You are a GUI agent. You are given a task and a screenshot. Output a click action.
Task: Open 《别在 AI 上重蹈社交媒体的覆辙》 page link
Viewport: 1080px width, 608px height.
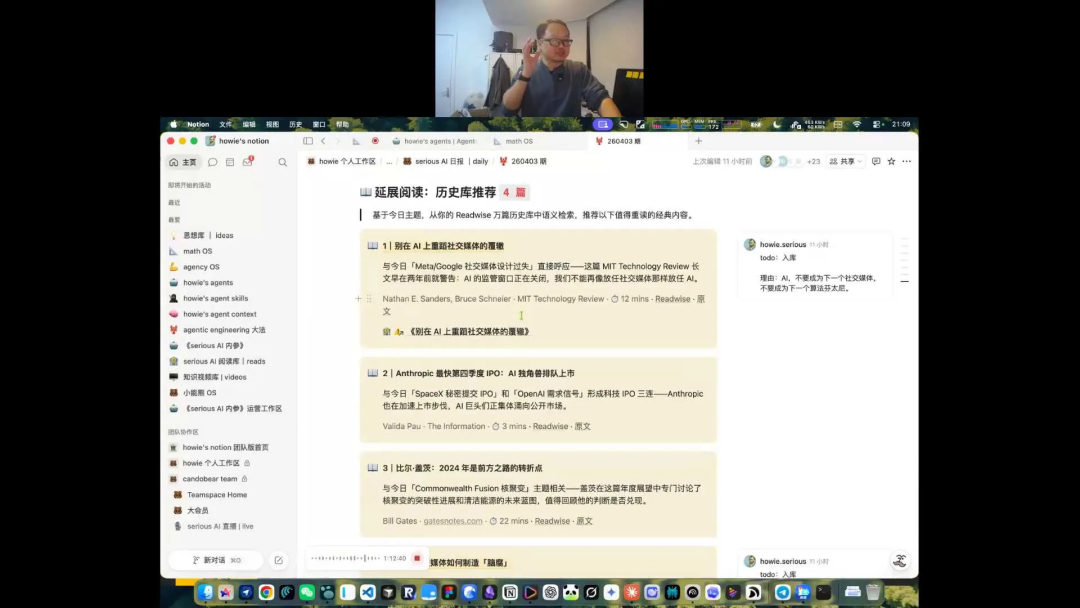point(468,332)
